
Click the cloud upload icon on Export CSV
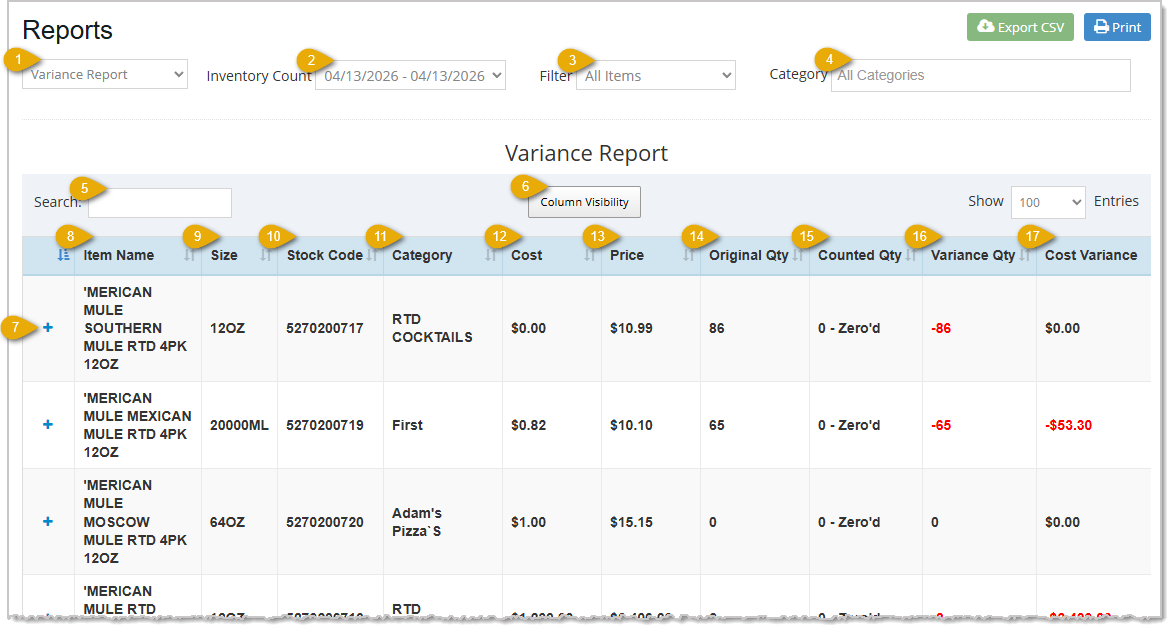point(986,27)
